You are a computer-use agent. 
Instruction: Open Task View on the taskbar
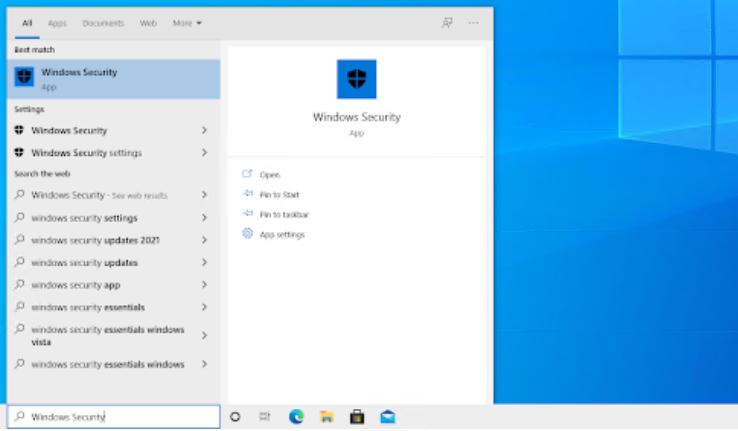(x=265, y=417)
